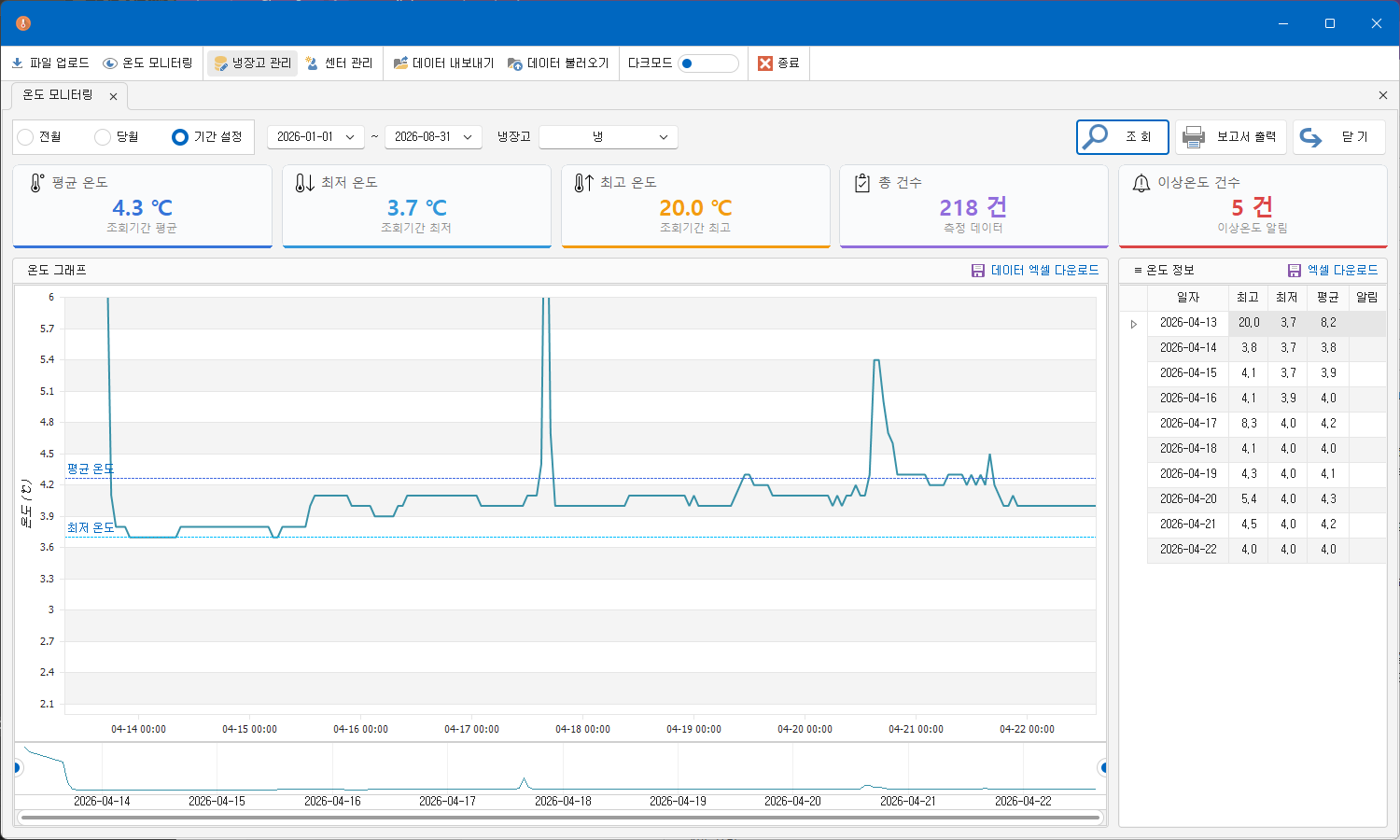Click the 보고서 출력 printer icon
The height and width of the screenshot is (840, 1400).
[x=1194, y=137]
